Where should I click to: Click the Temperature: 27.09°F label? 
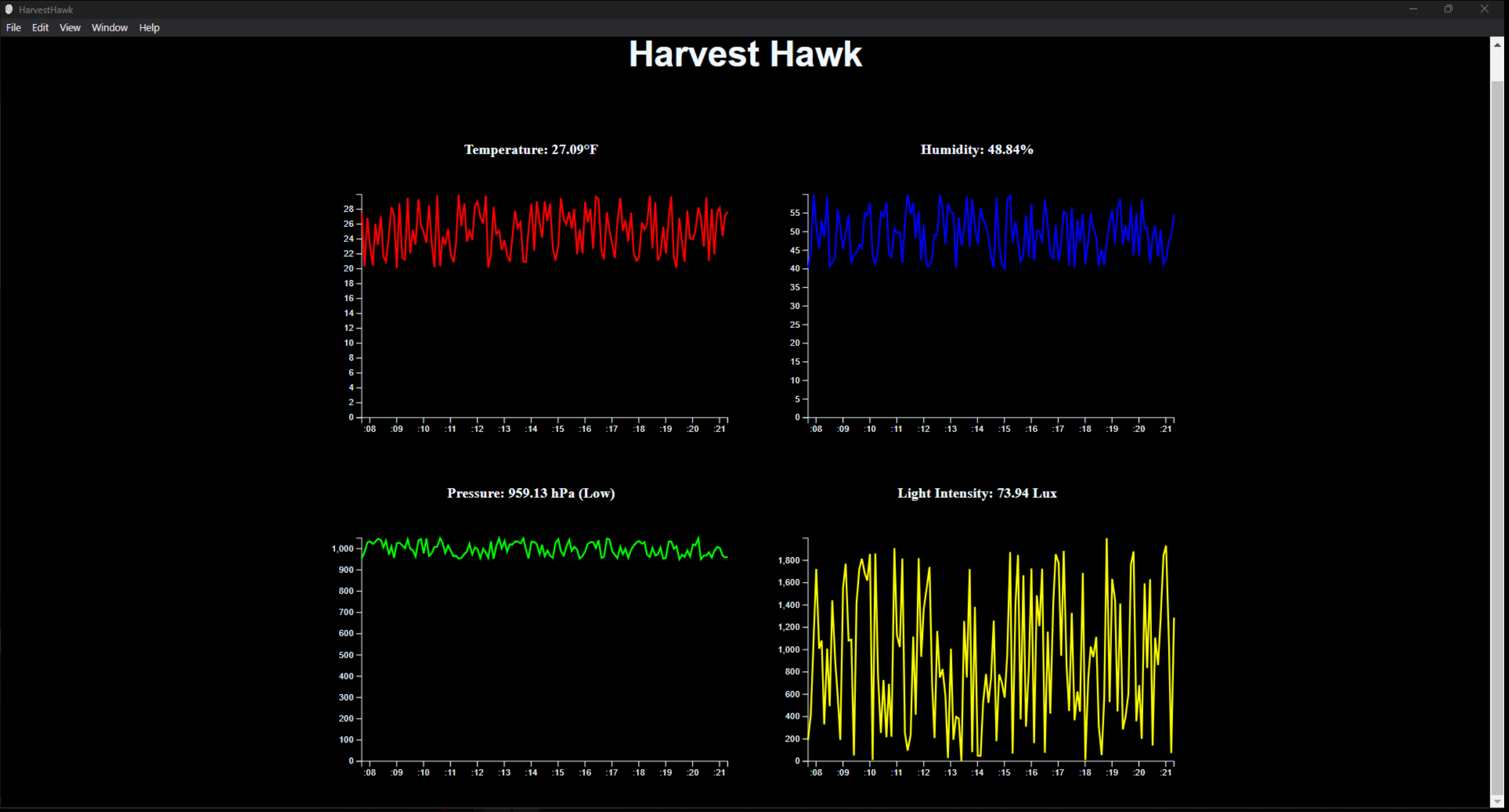click(x=530, y=149)
